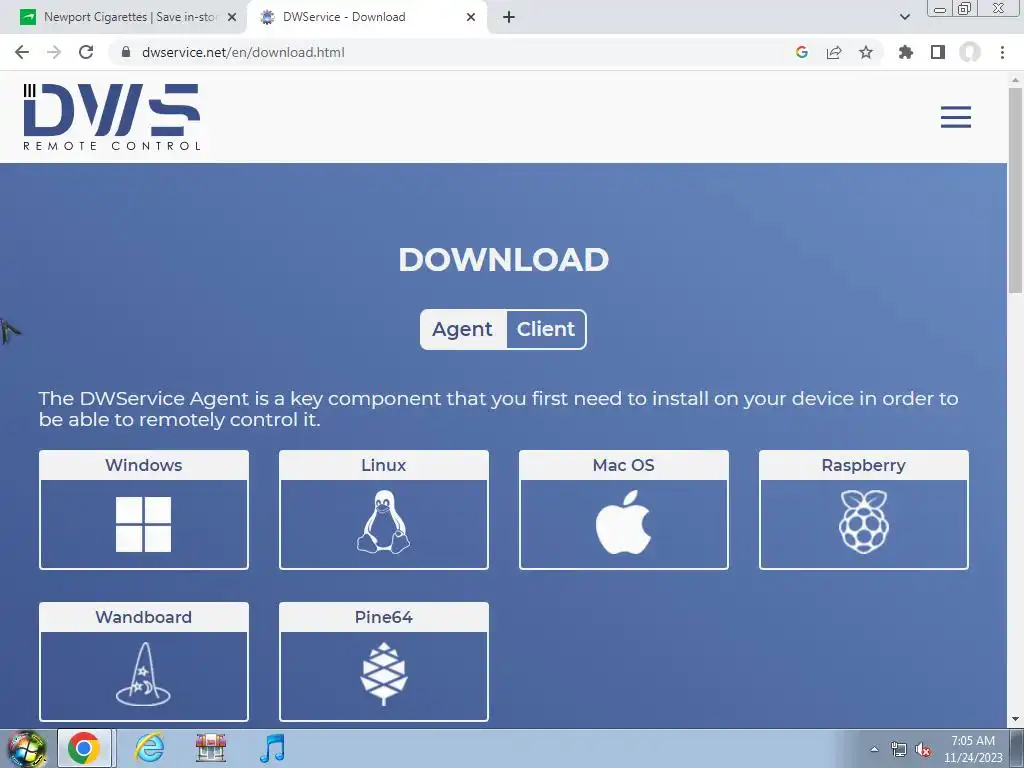Select the Pine64 download header

(x=383, y=617)
